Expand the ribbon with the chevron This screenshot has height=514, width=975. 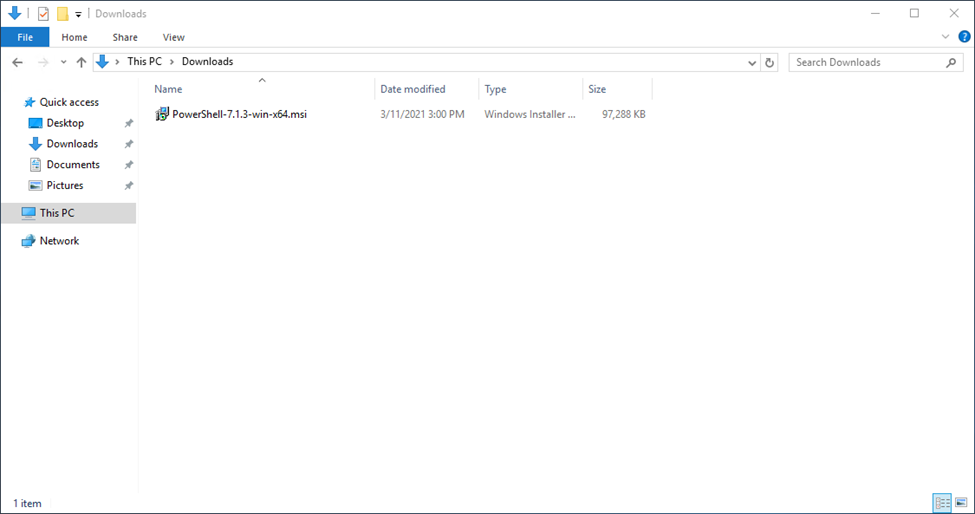(945, 37)
